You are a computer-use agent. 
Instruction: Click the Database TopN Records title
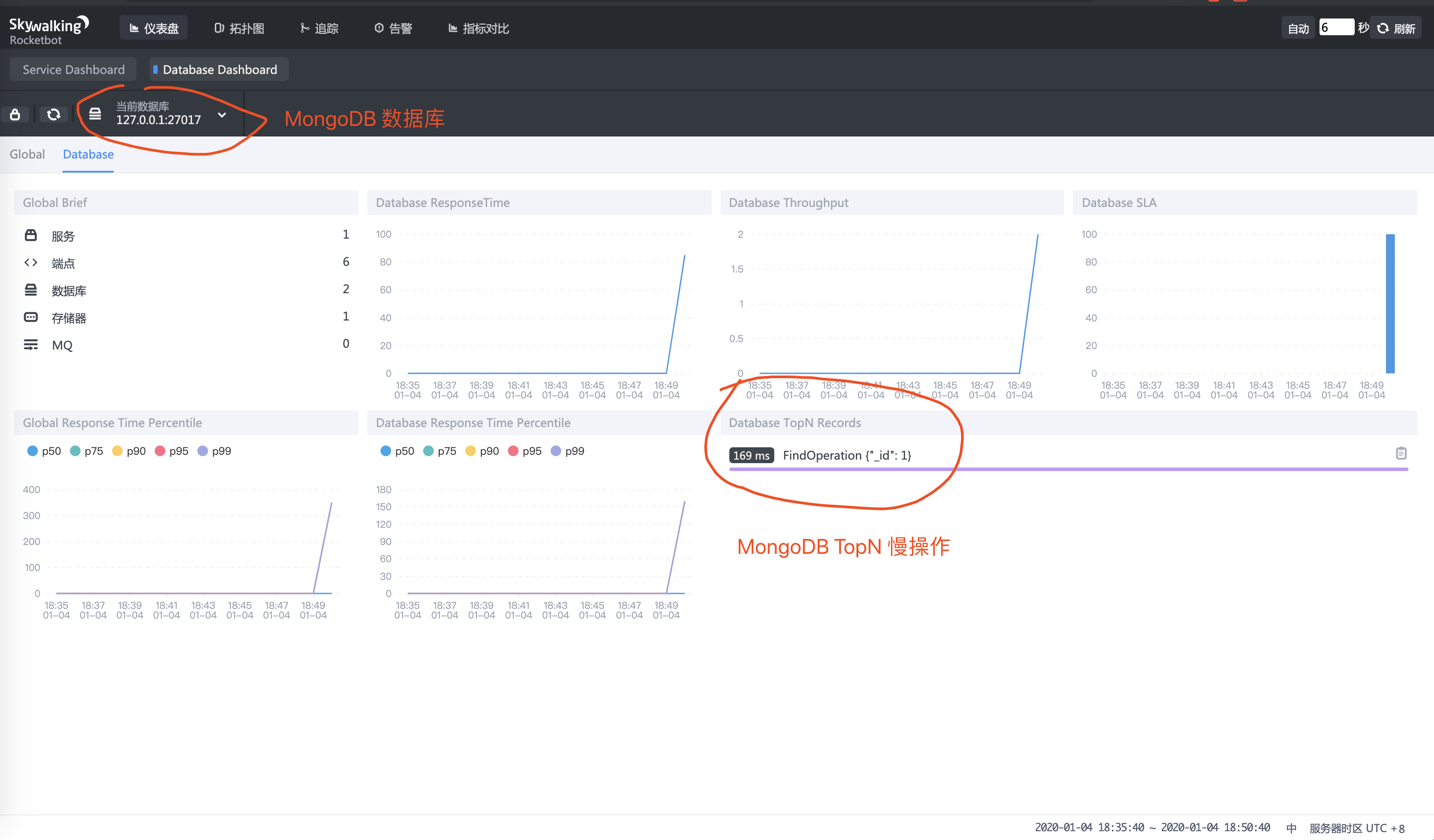coord(795,423)
